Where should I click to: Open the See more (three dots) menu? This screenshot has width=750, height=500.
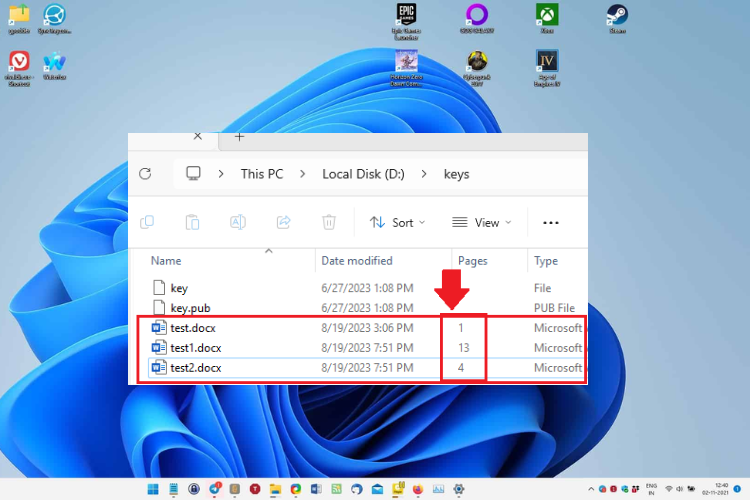(x=551, y=222)
